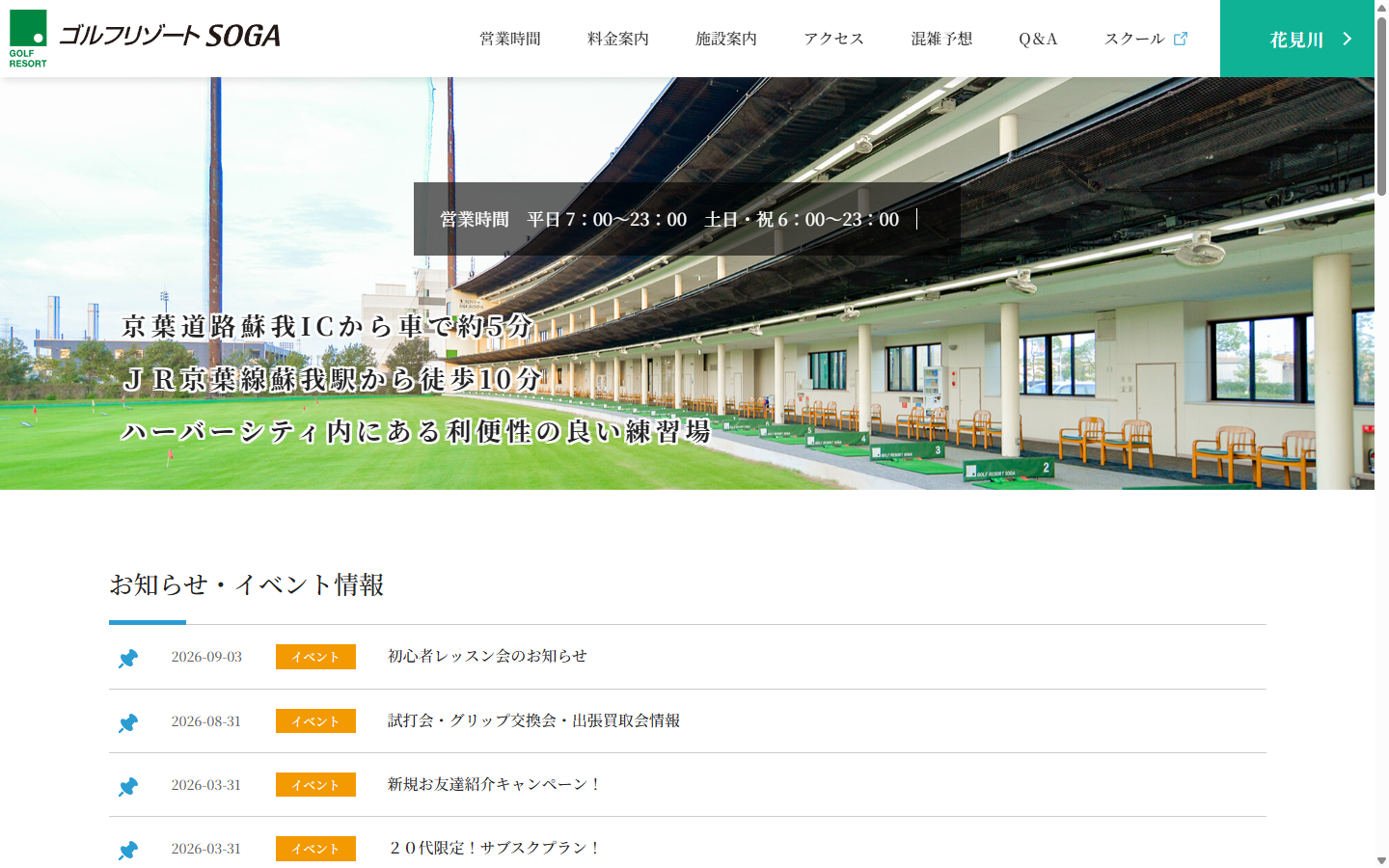Click the 営業時間 hours banner on hero image

point(687,219)
